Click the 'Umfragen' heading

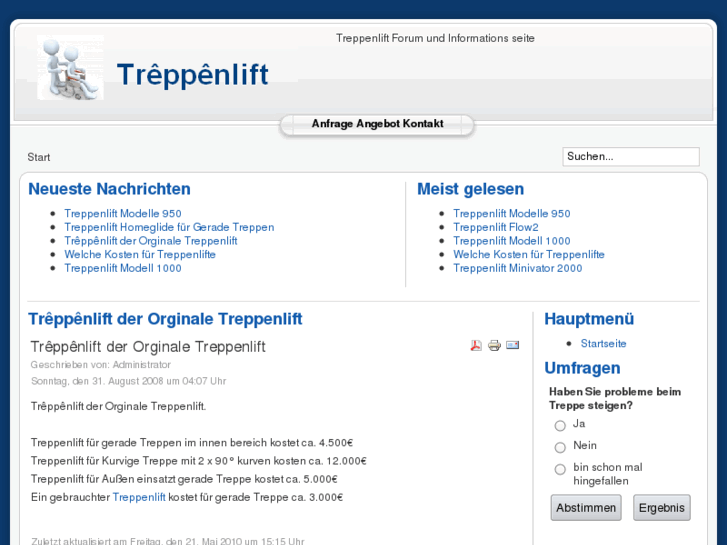point(582,368)
